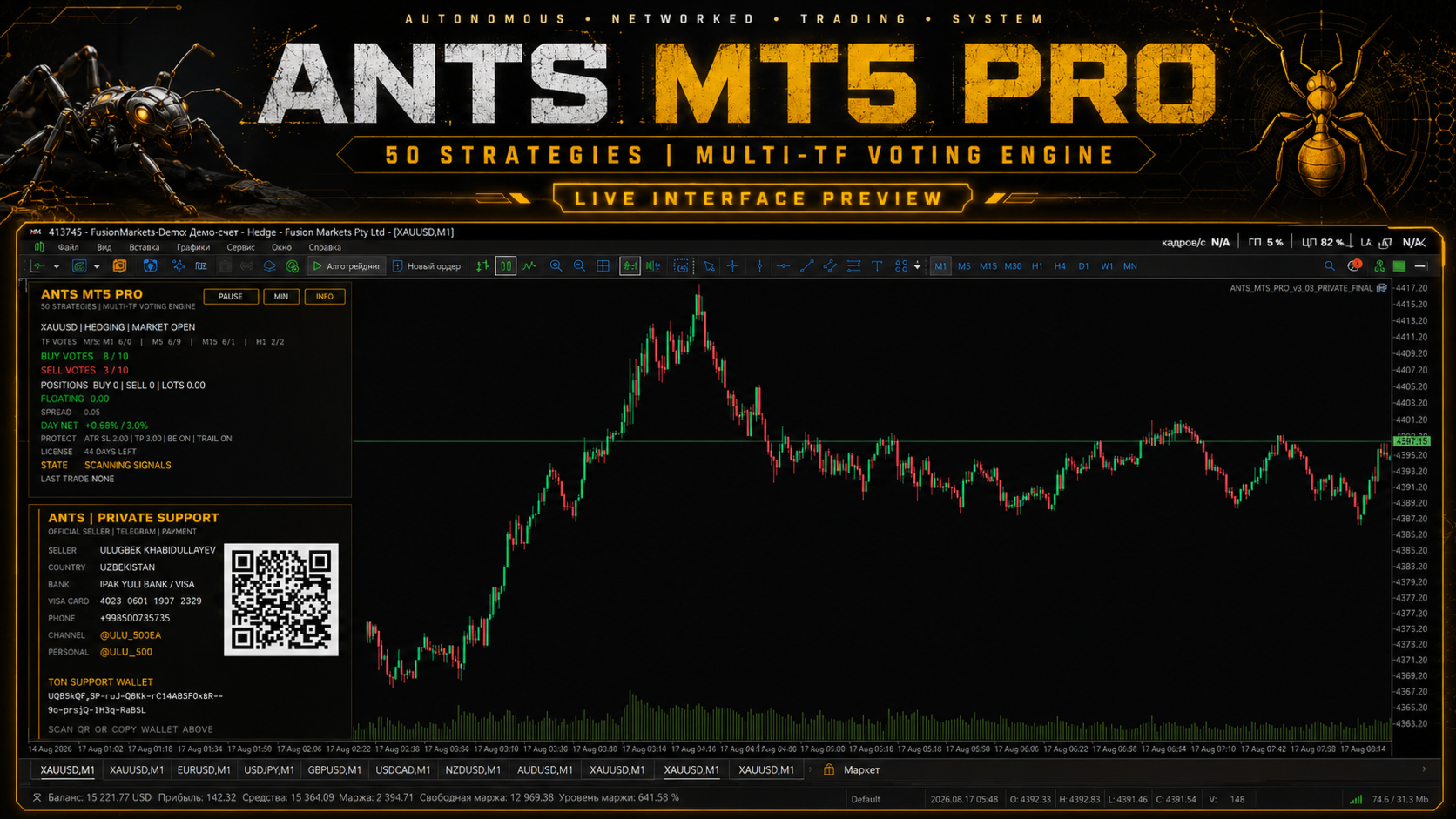1456x819 pixels.
Task: Select the D1 timeframe
Action: point(1083,266)
